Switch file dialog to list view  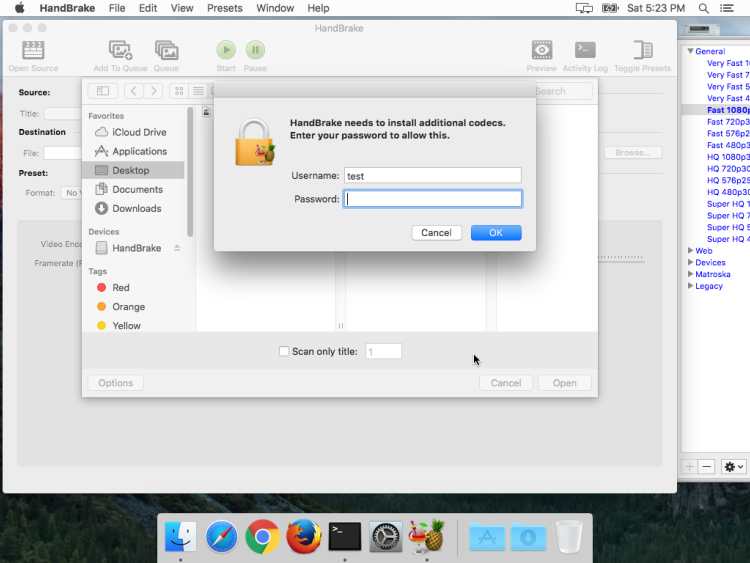pyautogui.click(x=198, y=91)
